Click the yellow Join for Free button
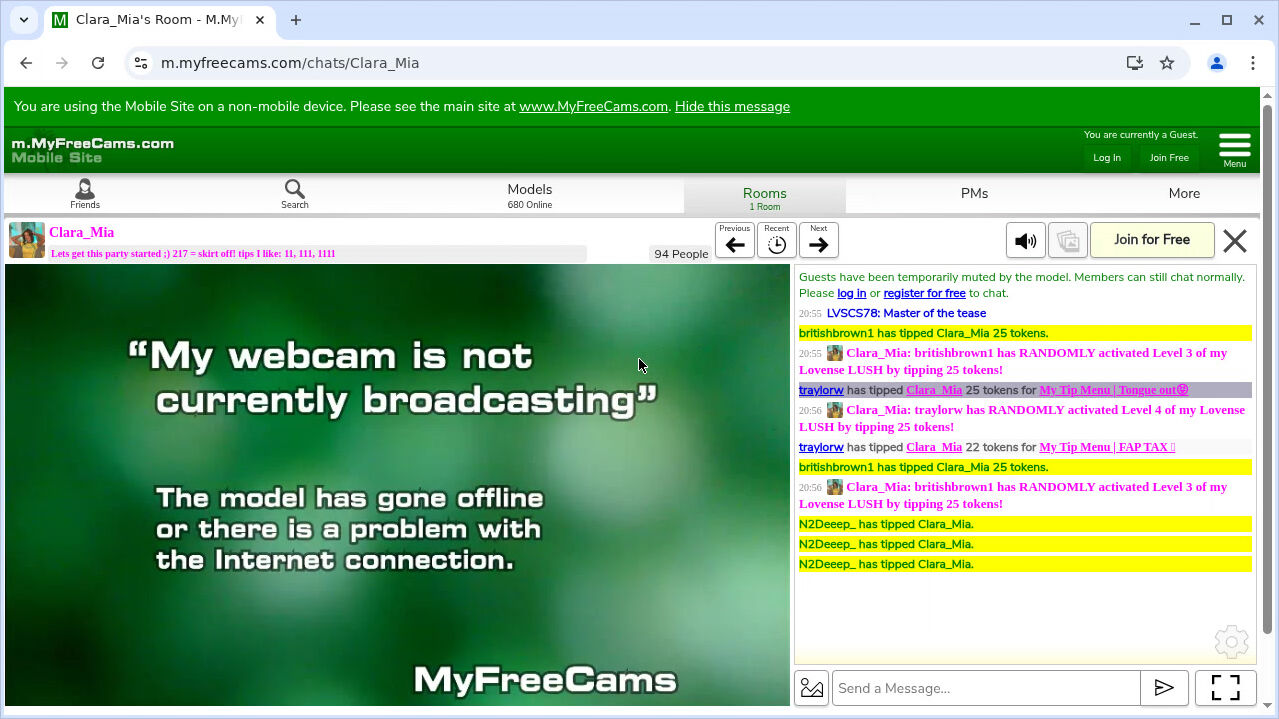Viewport: 1279px width, 719px height. (x=1151, y=240)
